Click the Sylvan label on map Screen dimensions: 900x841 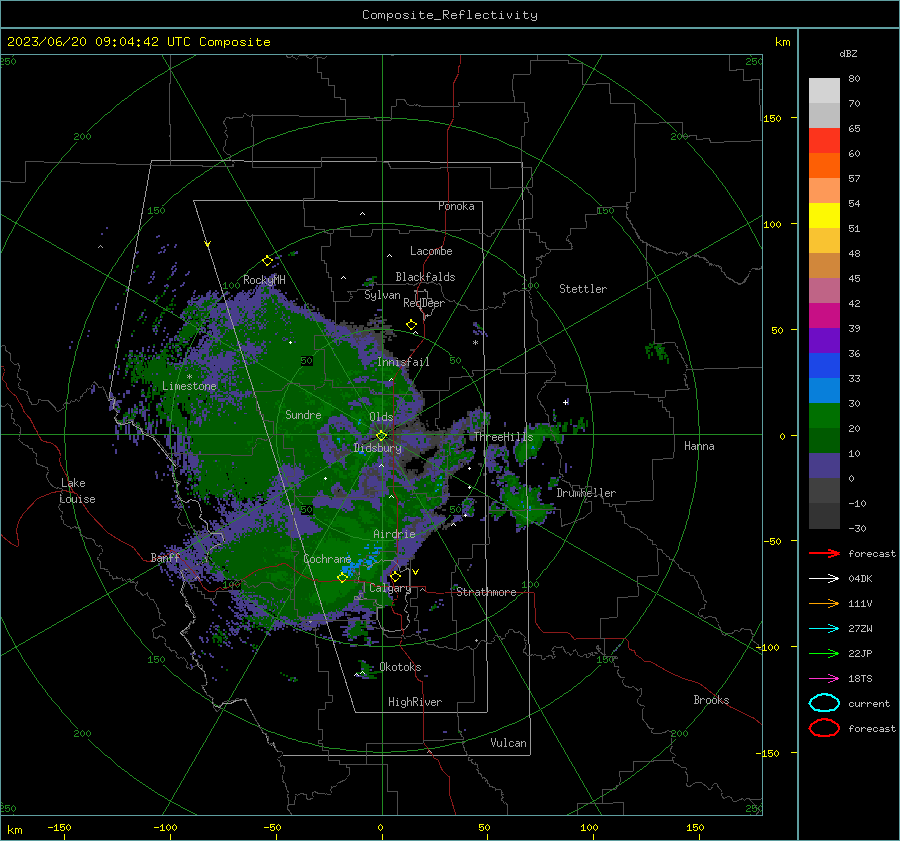pos(382,295)
